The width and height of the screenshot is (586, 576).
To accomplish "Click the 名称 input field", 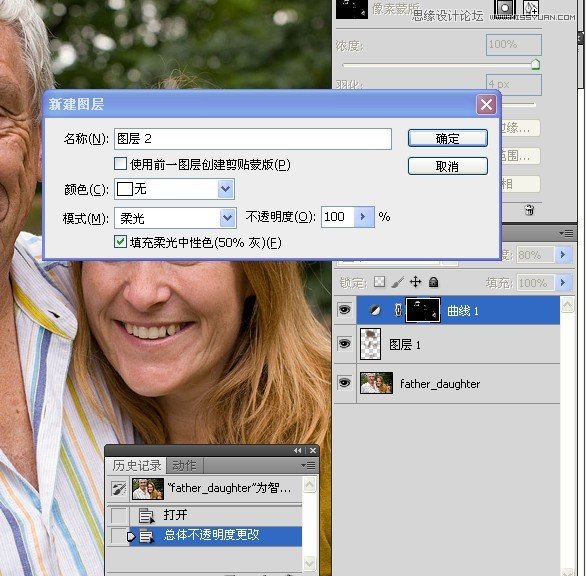I will click(253, 139).
